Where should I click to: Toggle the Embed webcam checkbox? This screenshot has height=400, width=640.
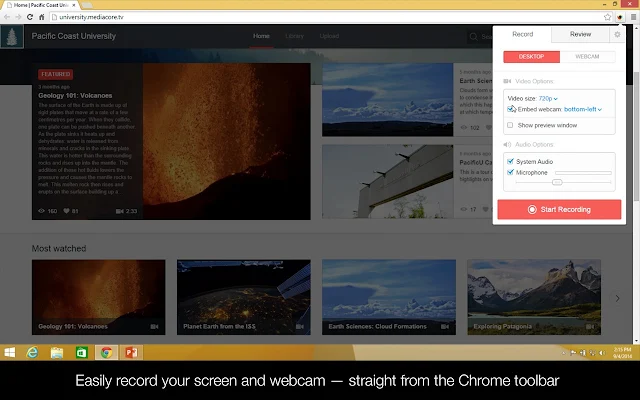(510, 109)
